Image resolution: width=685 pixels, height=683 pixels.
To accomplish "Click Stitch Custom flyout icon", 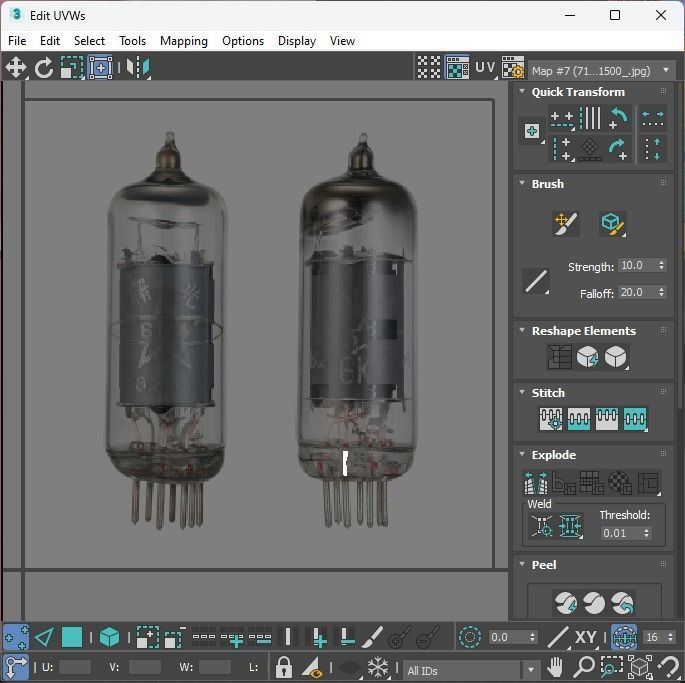I will coord(635,419).
